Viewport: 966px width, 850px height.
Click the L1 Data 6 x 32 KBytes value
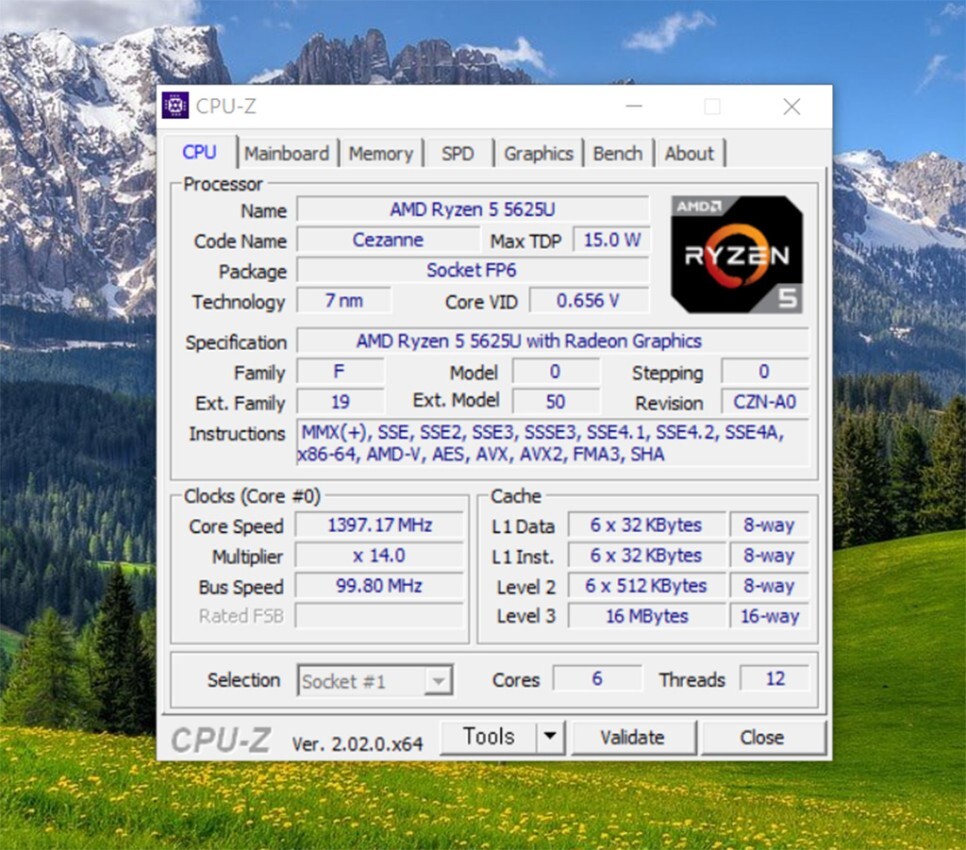[647, 525]
